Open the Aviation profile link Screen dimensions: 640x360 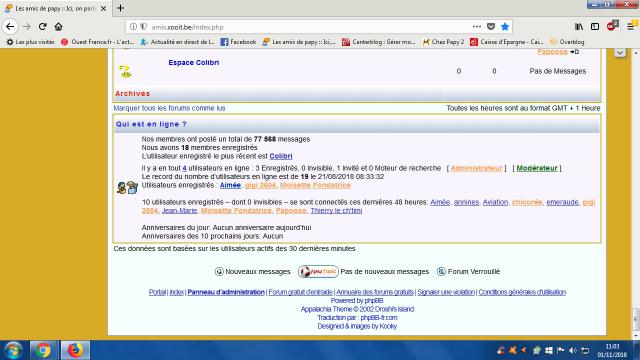496,202
